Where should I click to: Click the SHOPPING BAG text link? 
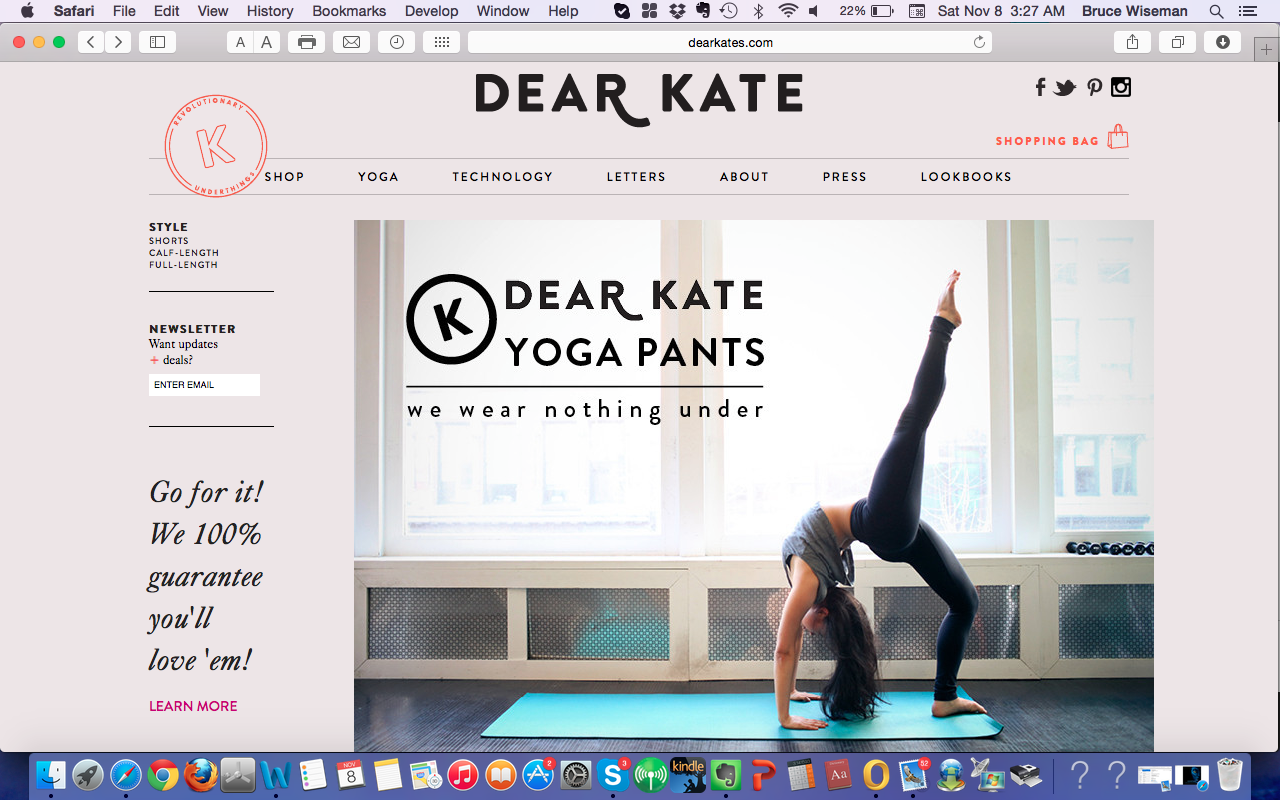(1047, 141)
